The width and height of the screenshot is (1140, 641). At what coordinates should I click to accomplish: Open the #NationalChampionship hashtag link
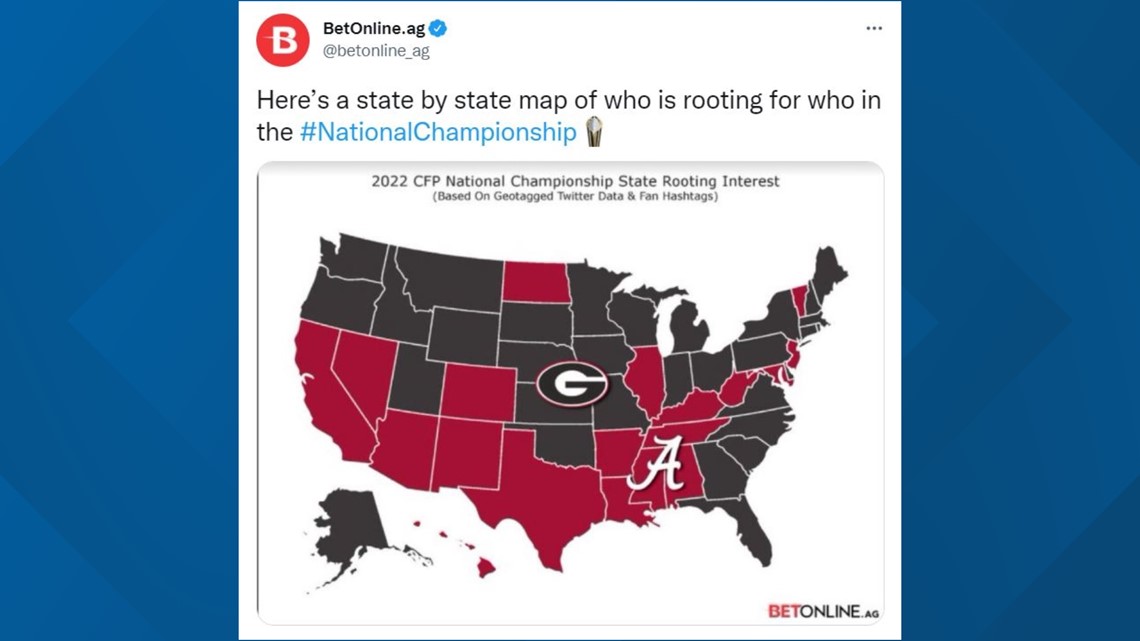tap(438, 132)
